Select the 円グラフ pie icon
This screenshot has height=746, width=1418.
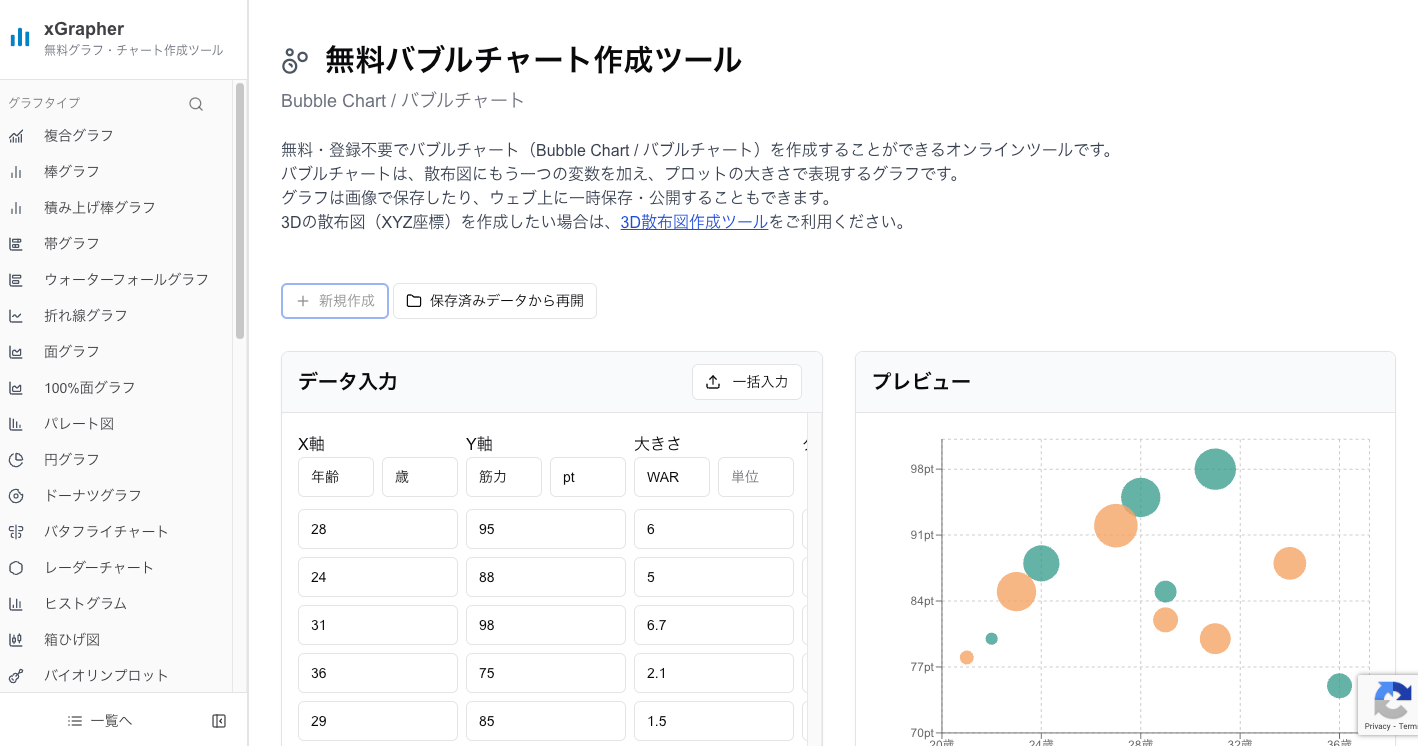16,460
